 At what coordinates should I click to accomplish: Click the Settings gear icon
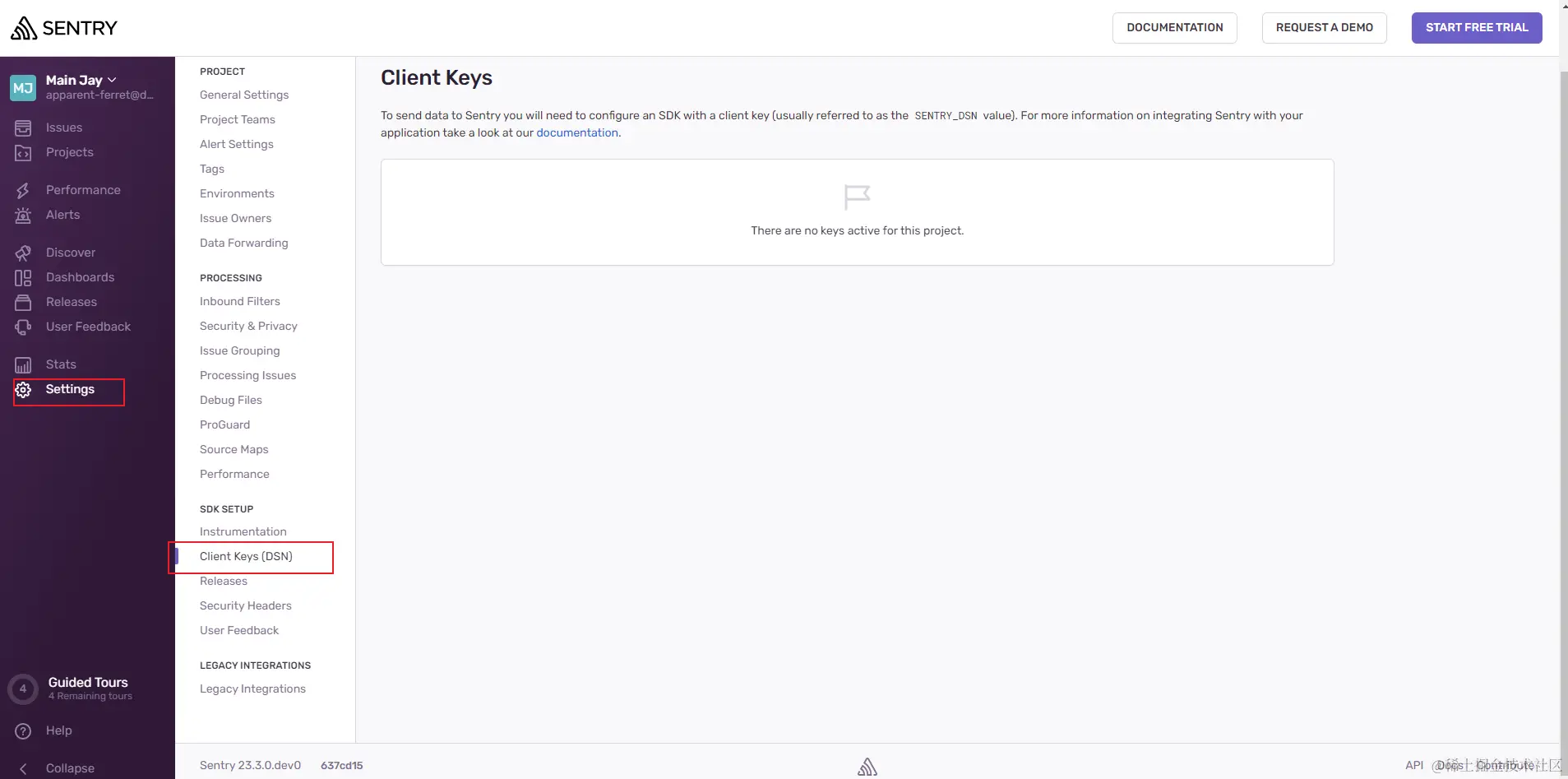click(23, 390)
